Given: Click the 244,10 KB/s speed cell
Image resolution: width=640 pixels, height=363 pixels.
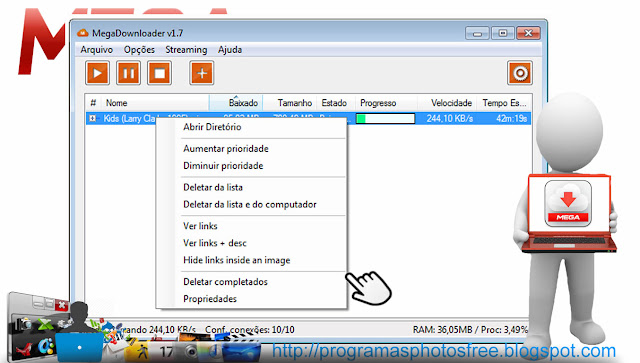Looking at the screenshot, I should click(x=450, y=118).
